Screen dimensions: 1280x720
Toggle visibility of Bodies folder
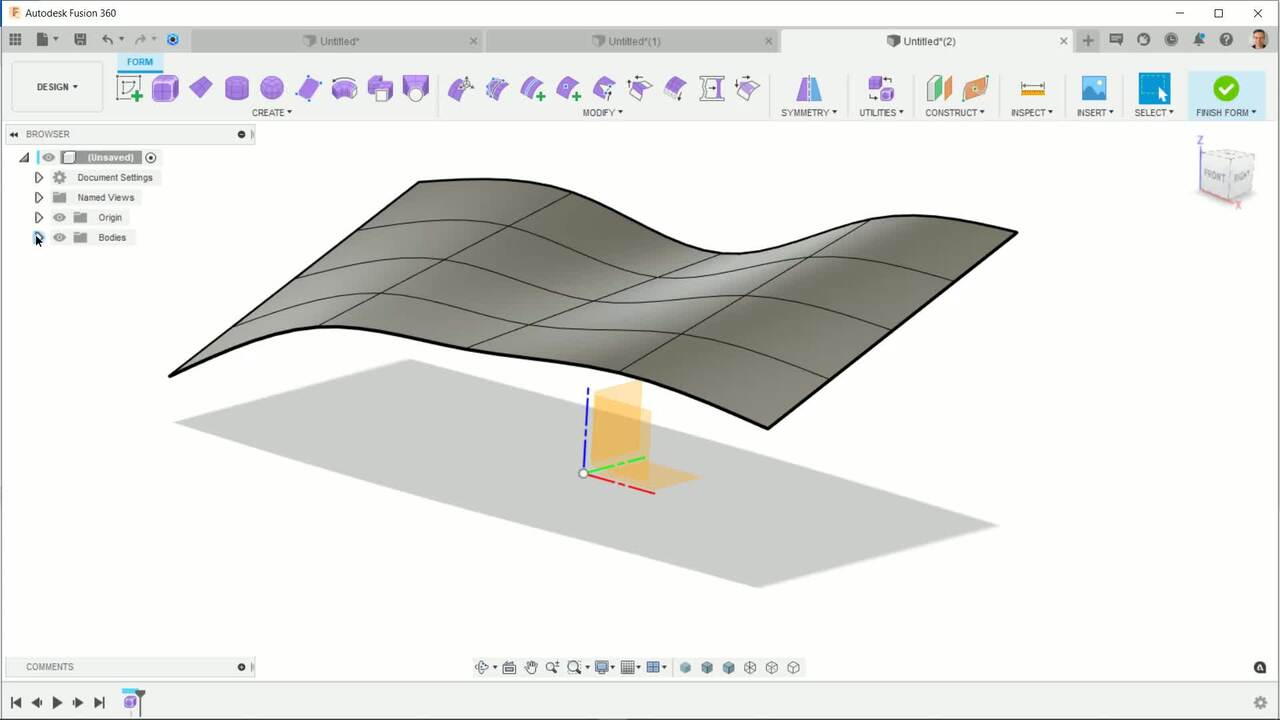tap(59, 237)
